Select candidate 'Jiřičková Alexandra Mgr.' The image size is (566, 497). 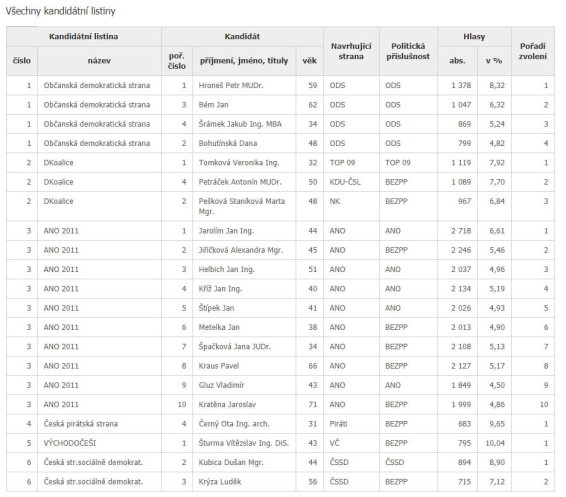click(240, 250)
